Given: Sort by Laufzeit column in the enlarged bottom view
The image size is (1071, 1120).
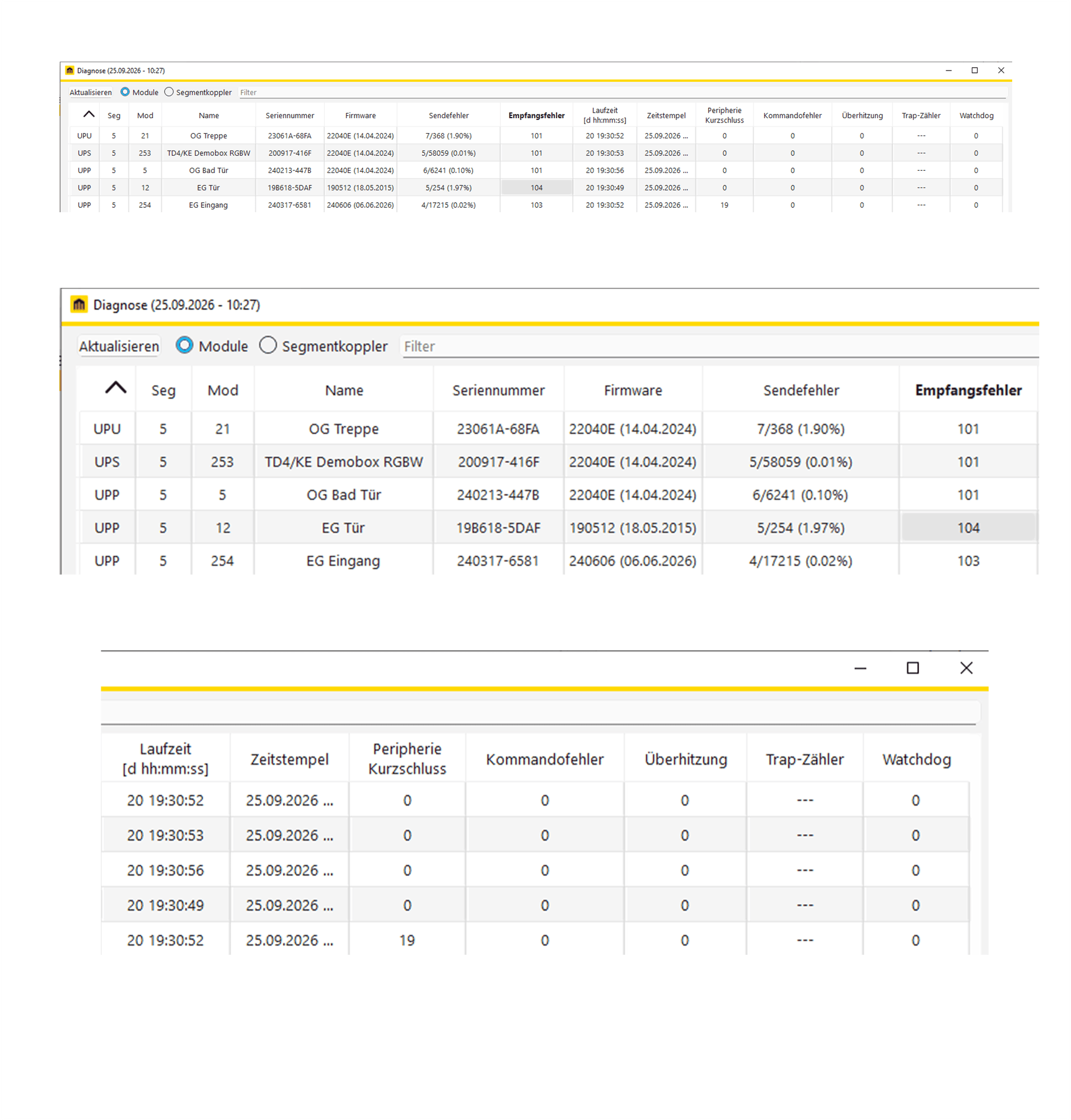Looking at the screenshot, I should [166, 758].
